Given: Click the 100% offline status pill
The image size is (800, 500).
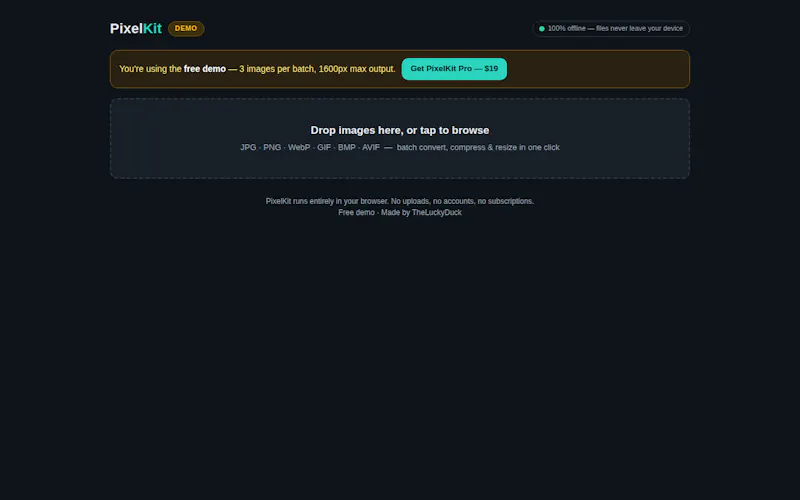Looking at the screenshot, I should (x=611, y=29).
